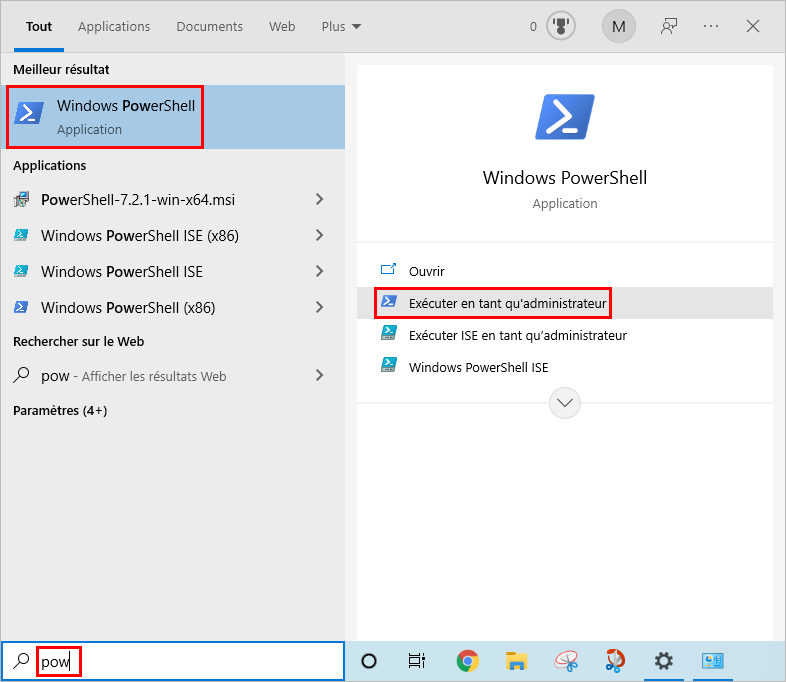Open the Windows PowerShell (x86) result
Image resolution: width=786 pixels, height=682 pixels.
click(x=173, y=307)
